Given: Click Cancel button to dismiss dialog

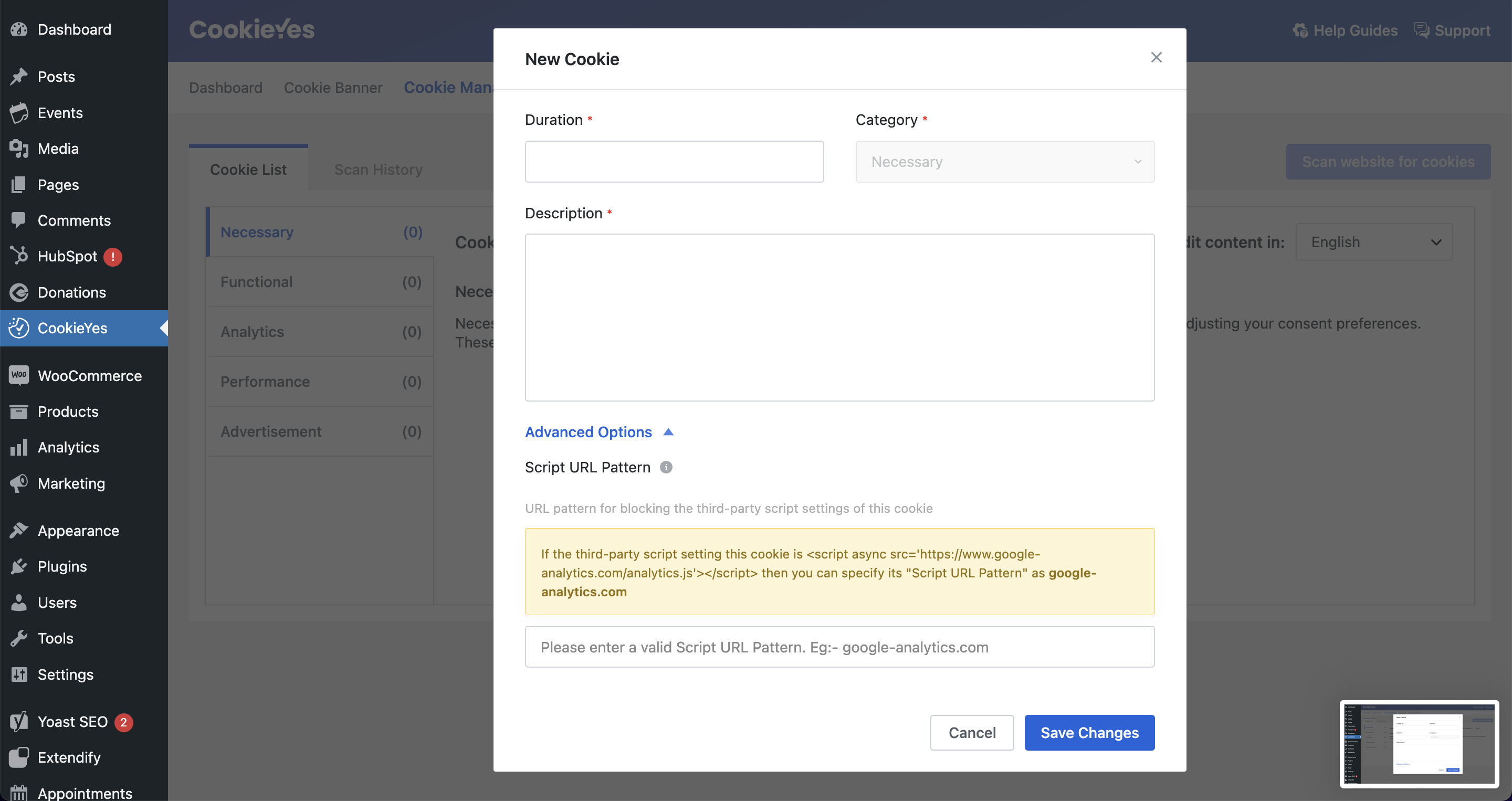Looking at the screenshot, I should click(x=972, y=732).
